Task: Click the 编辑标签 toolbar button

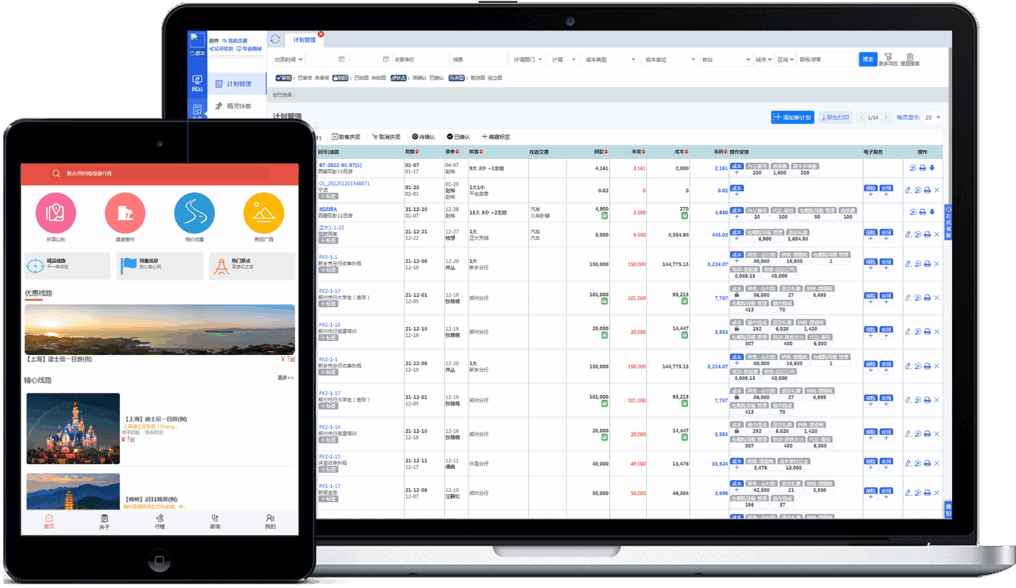Action: coord(496,137)
